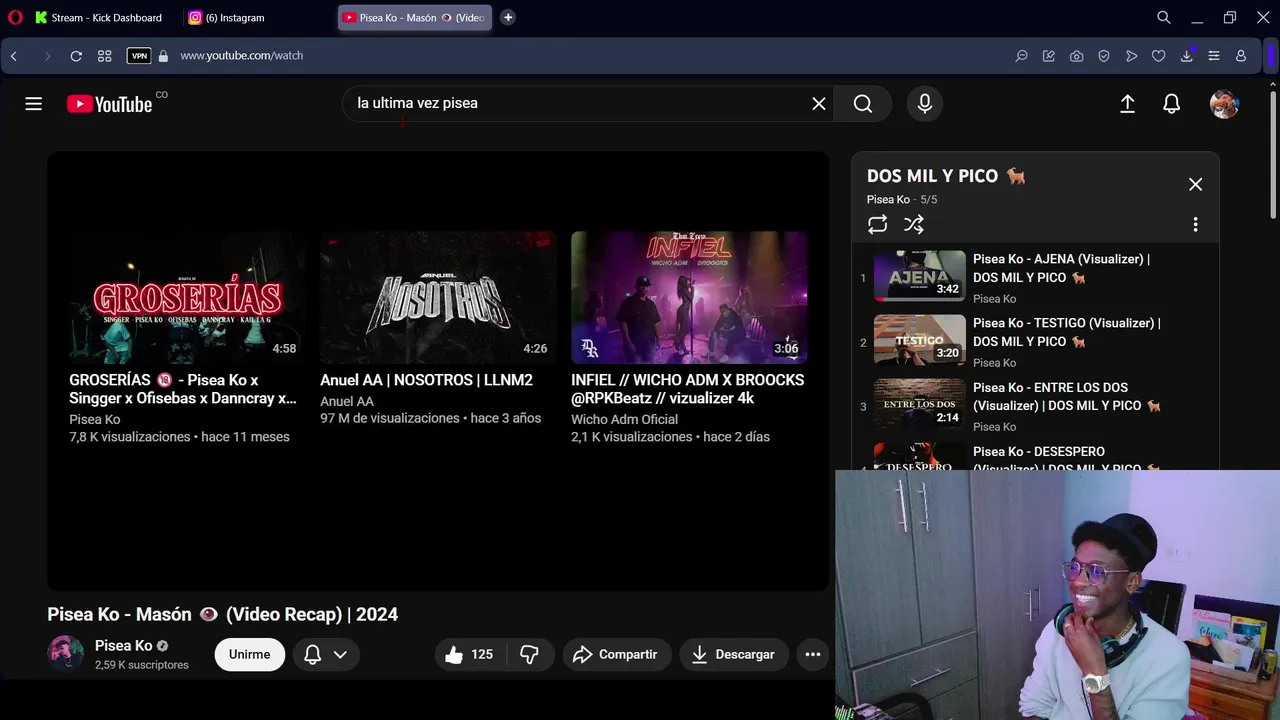Go to YouTube home via logo
The width and height of the screenshot is (1280, 720).
[x=110, y=104]
